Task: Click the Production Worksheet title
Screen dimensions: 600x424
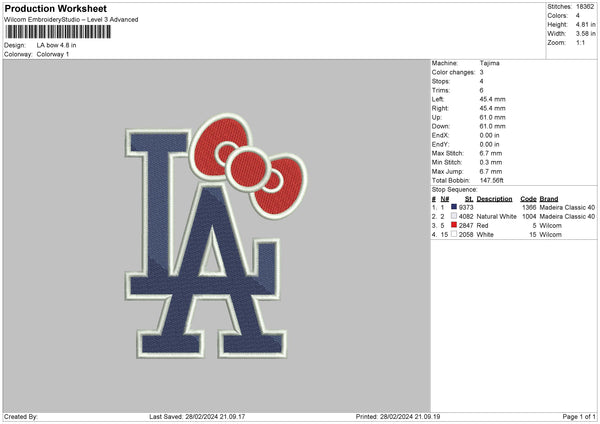Action: click(55, 8)
